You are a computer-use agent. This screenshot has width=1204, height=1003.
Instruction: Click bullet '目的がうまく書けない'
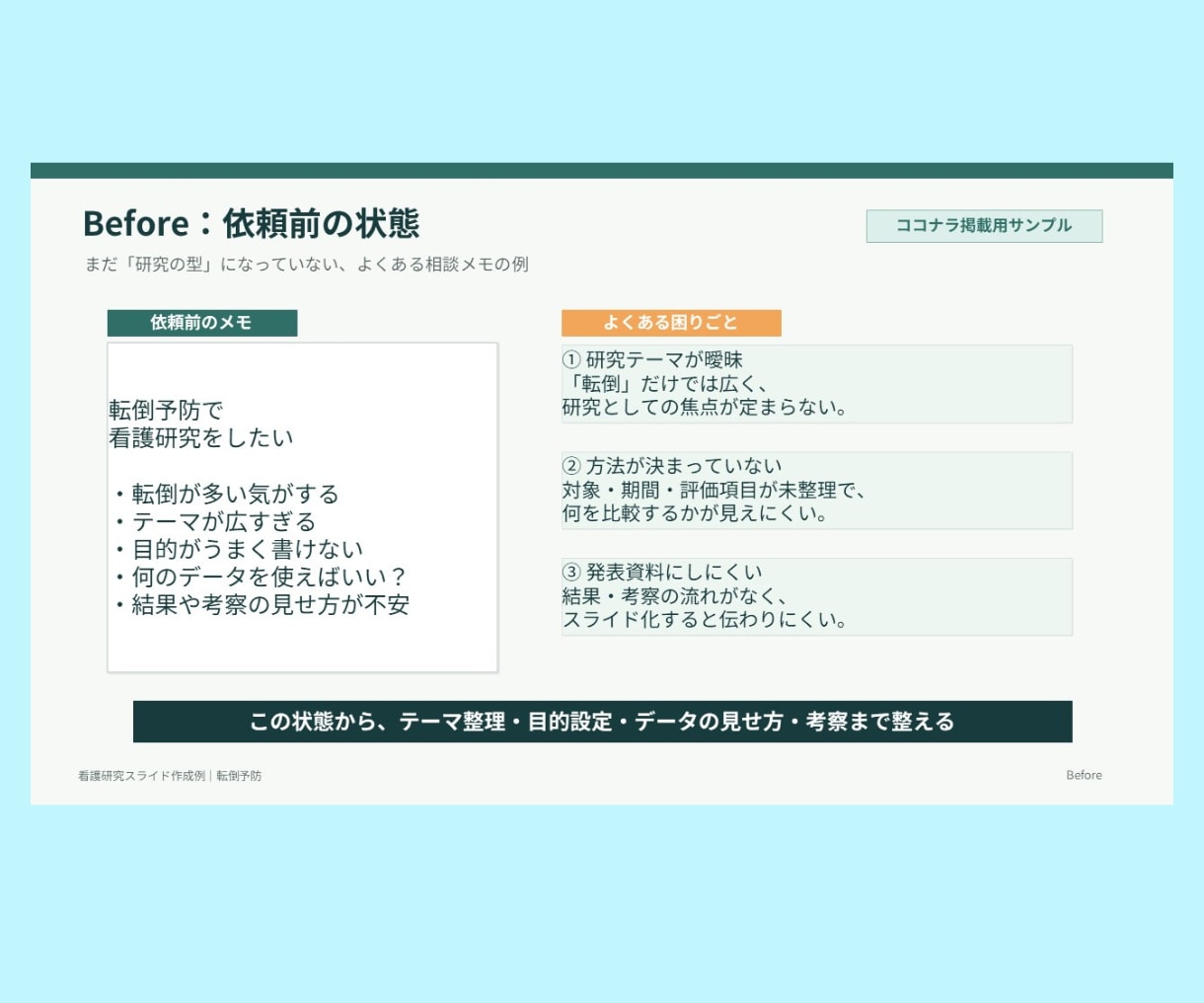click(x=238, y=549)
